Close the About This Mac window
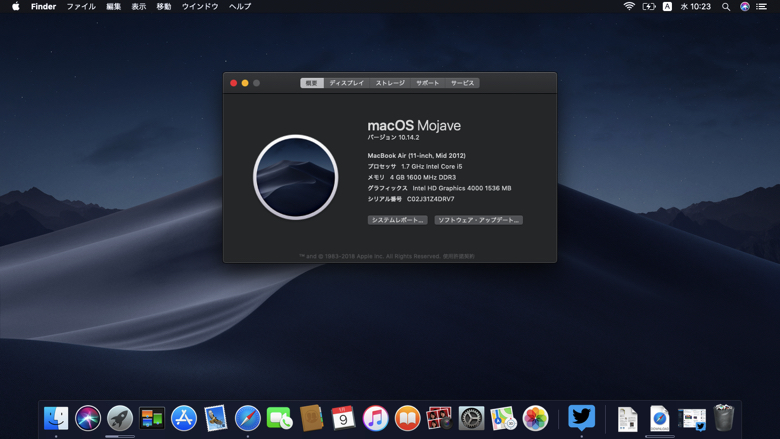The image size is (780, 439). (x=233, y=83)
